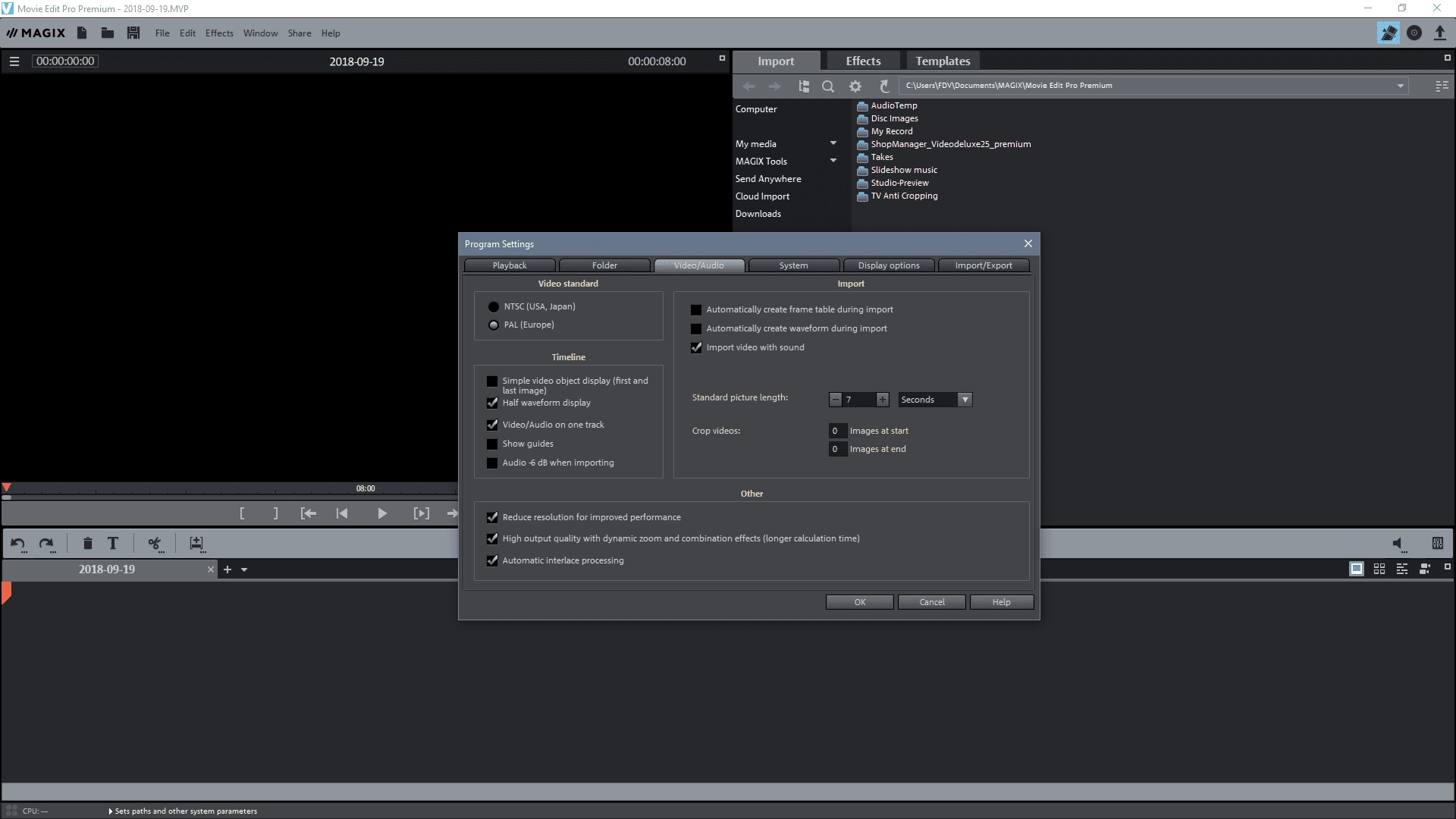Open the Effects menu in the menu bar
This screenshot has width=1456, height=819.
point(219,33)
